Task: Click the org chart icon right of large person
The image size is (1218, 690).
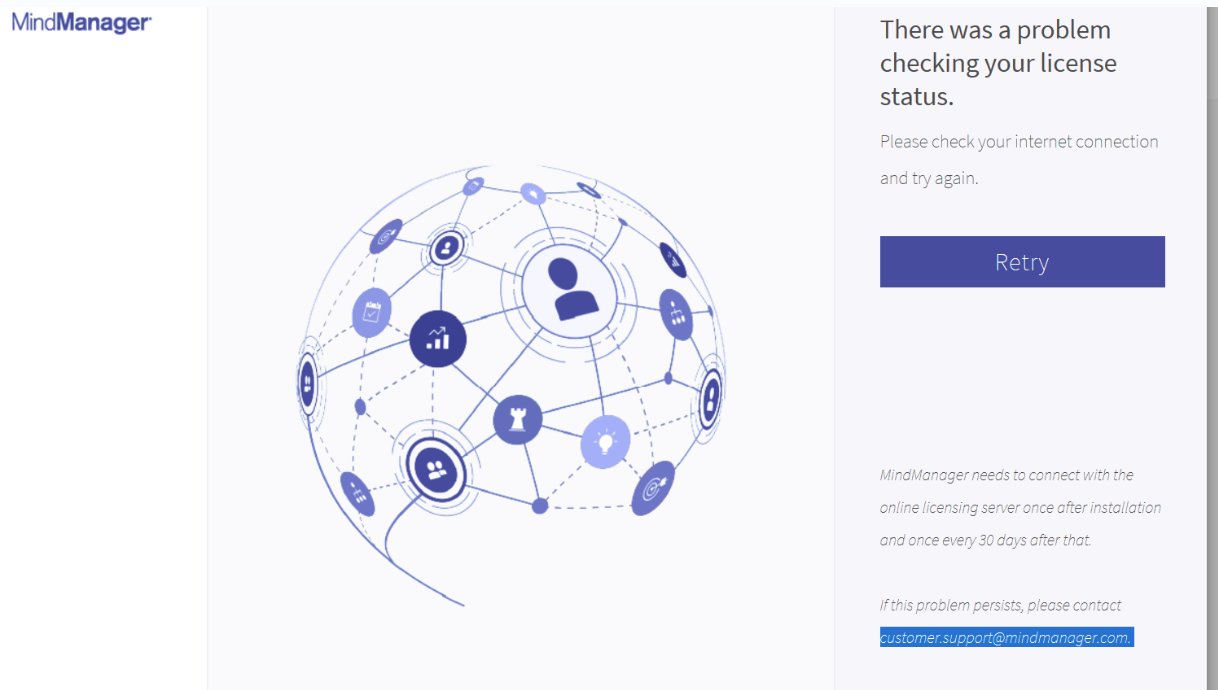Action: [677, 315]
